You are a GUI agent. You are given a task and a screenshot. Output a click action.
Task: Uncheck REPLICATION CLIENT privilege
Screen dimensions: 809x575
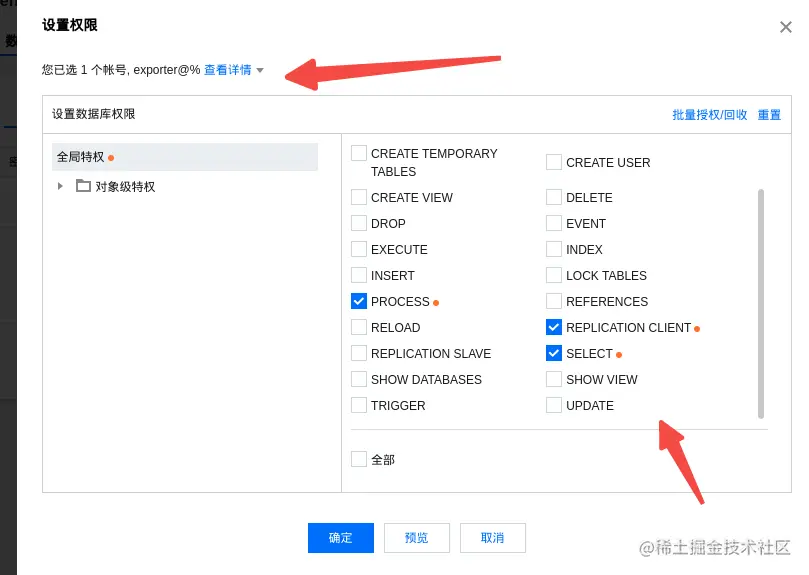554,327
